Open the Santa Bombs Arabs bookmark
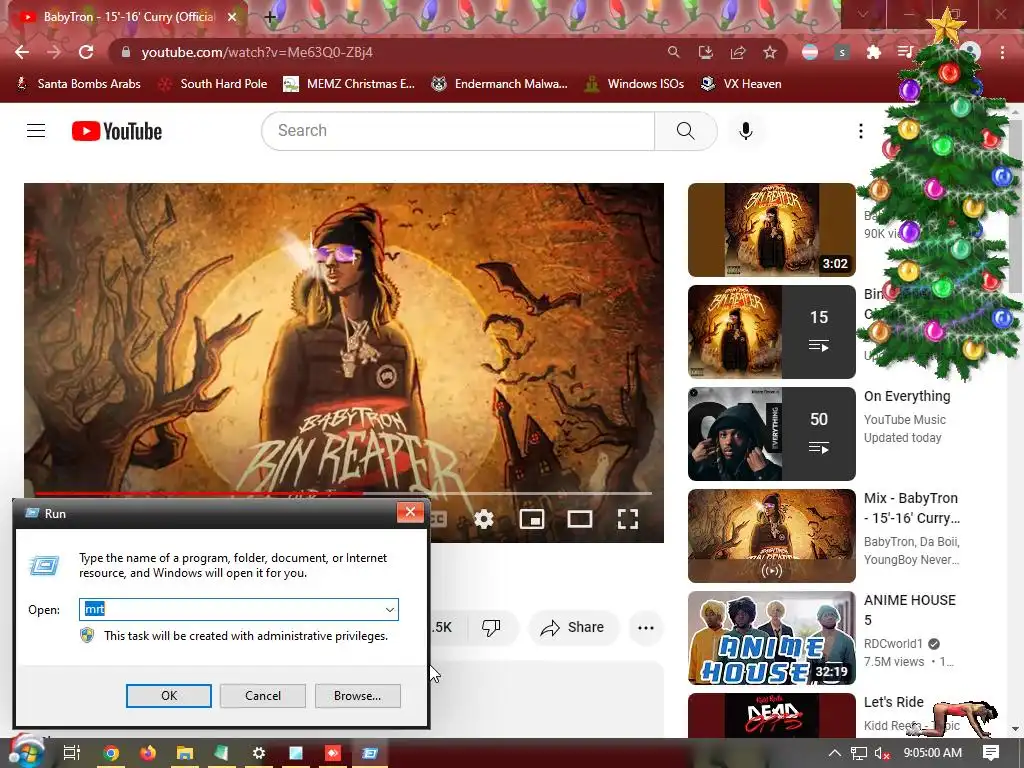This screenshot has width=1024, height=768. 78,84
